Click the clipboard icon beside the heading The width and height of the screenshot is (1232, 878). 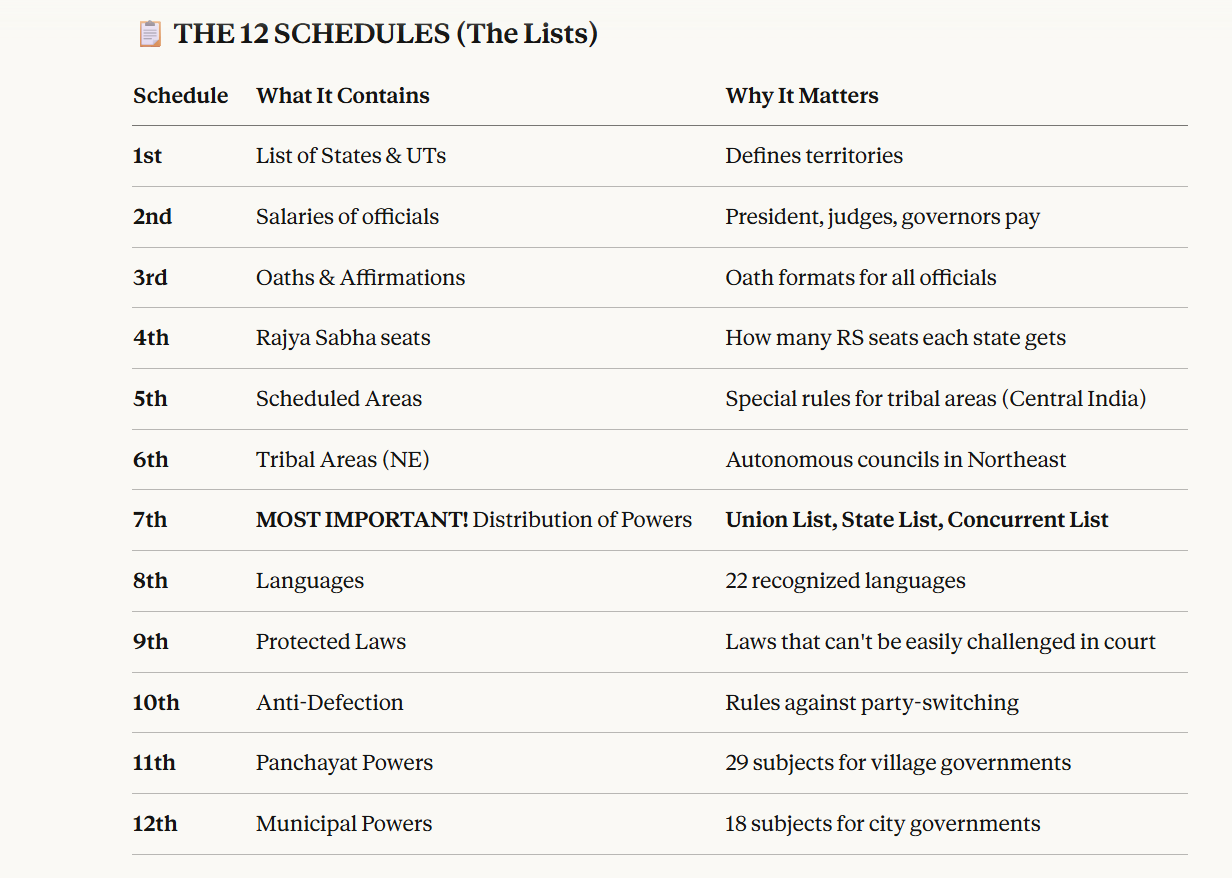(x=148, y=34)
